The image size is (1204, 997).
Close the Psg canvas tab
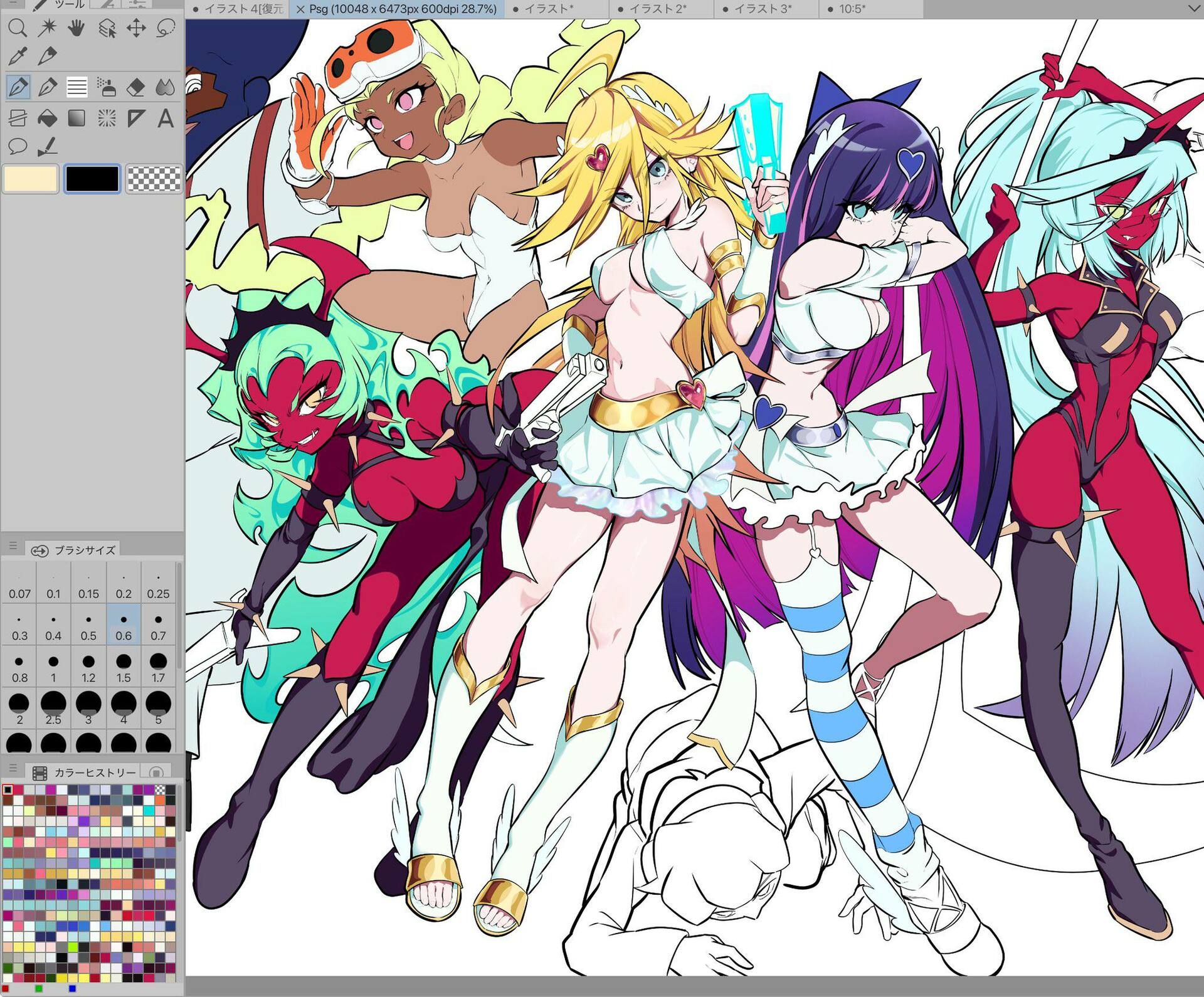(300, 9)
